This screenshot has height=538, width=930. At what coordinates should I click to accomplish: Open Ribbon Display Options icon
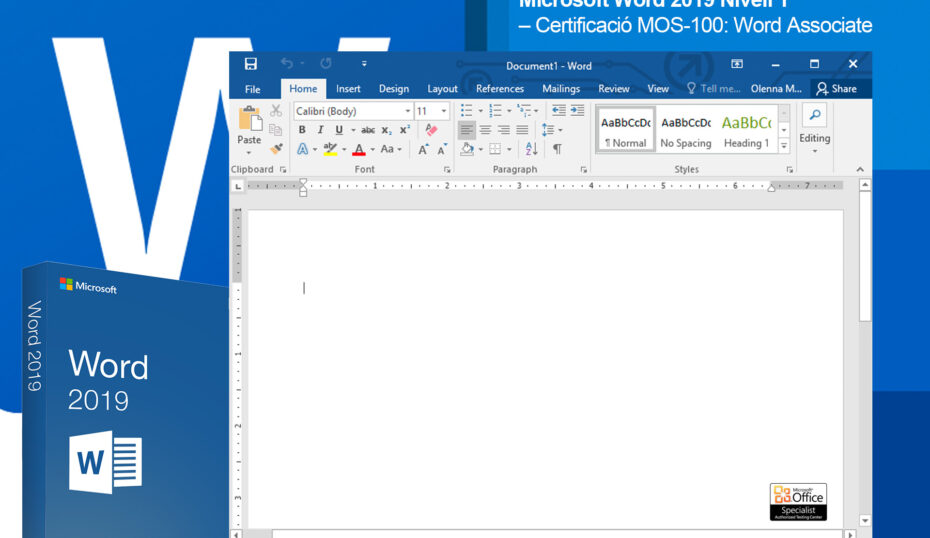(x=737, y=64)
